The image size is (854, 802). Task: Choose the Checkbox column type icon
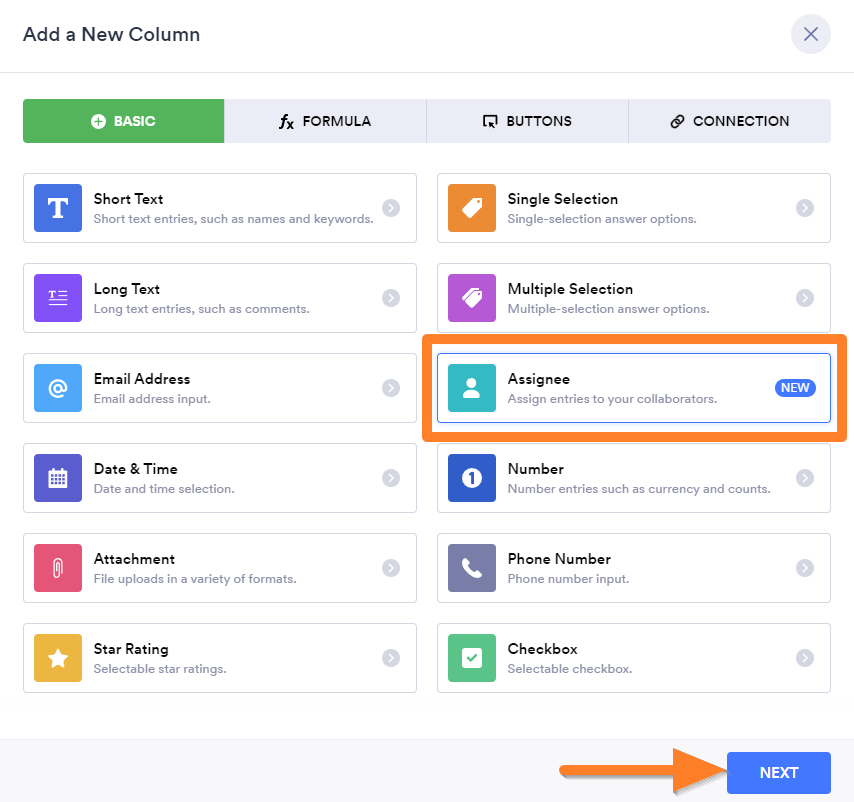[472, 658]
